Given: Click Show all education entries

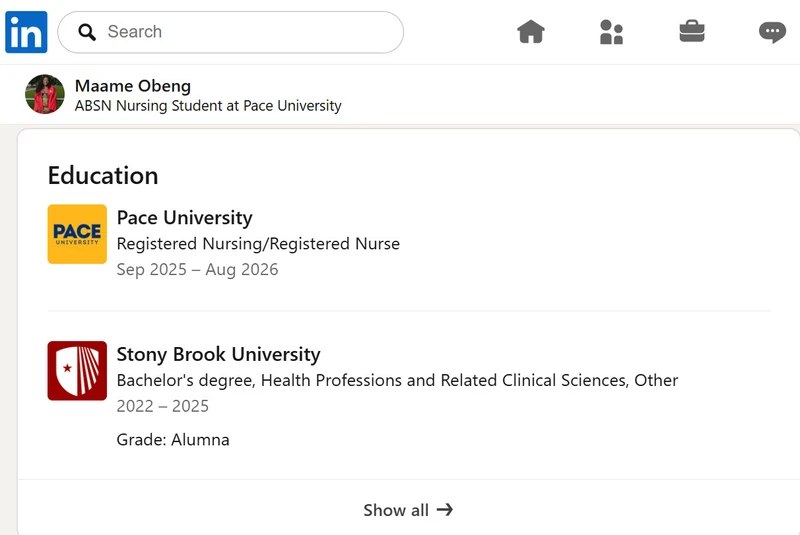Looking at the screenshot, I should click(x=408, y=510).
